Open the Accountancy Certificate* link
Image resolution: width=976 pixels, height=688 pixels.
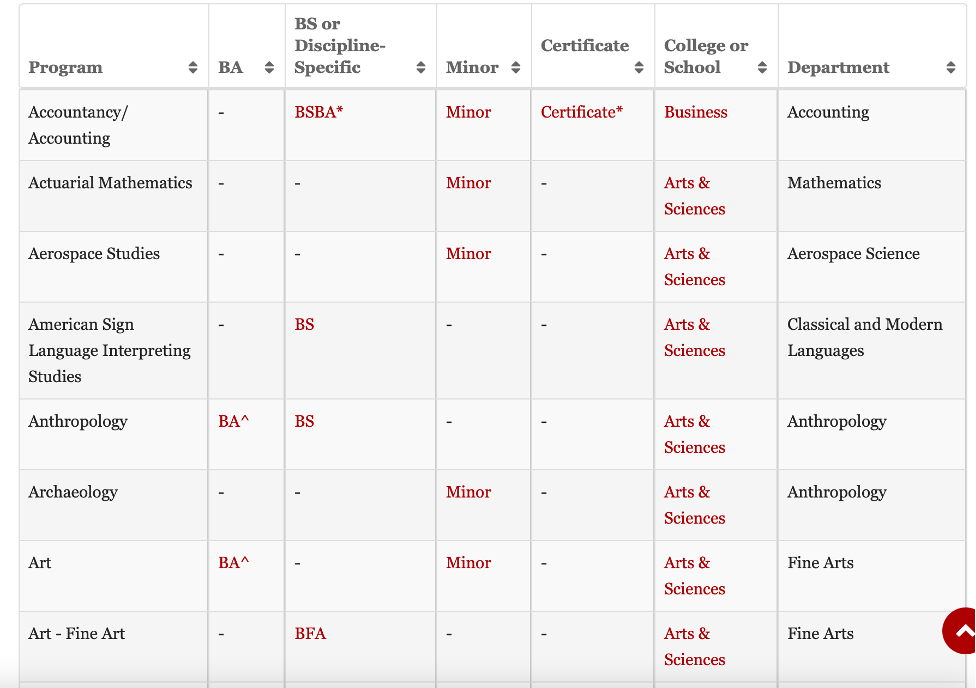click(x=581, y=112)
